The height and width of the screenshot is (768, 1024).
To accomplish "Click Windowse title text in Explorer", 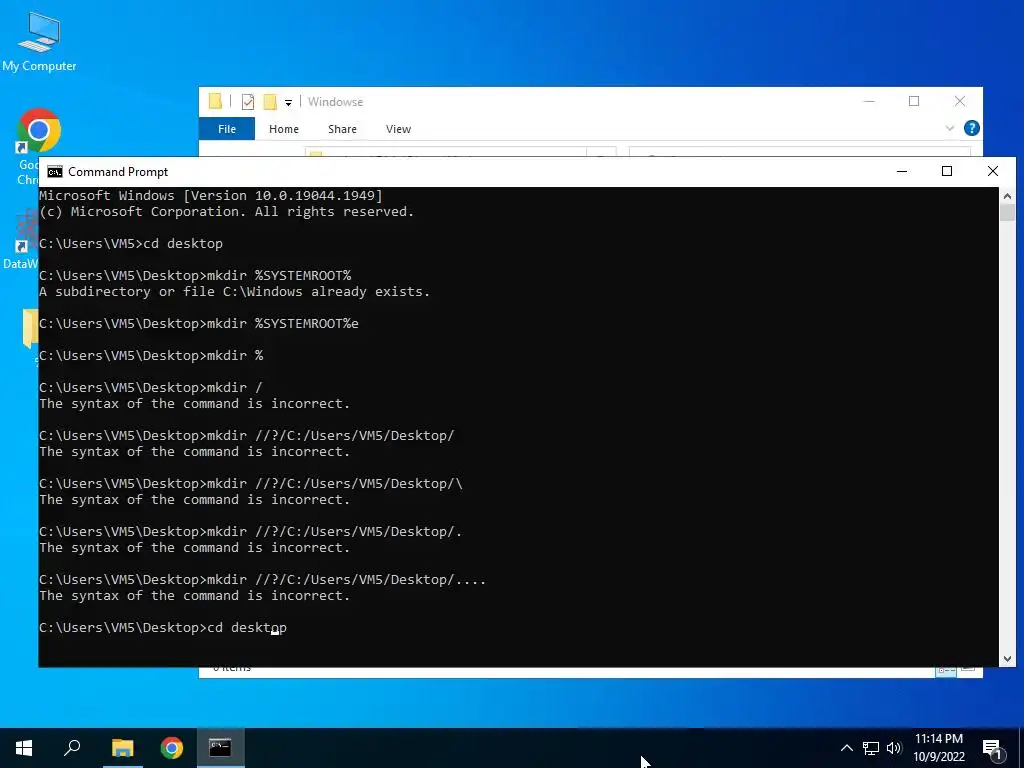I will pyautogui.click(x=335, y=102).
